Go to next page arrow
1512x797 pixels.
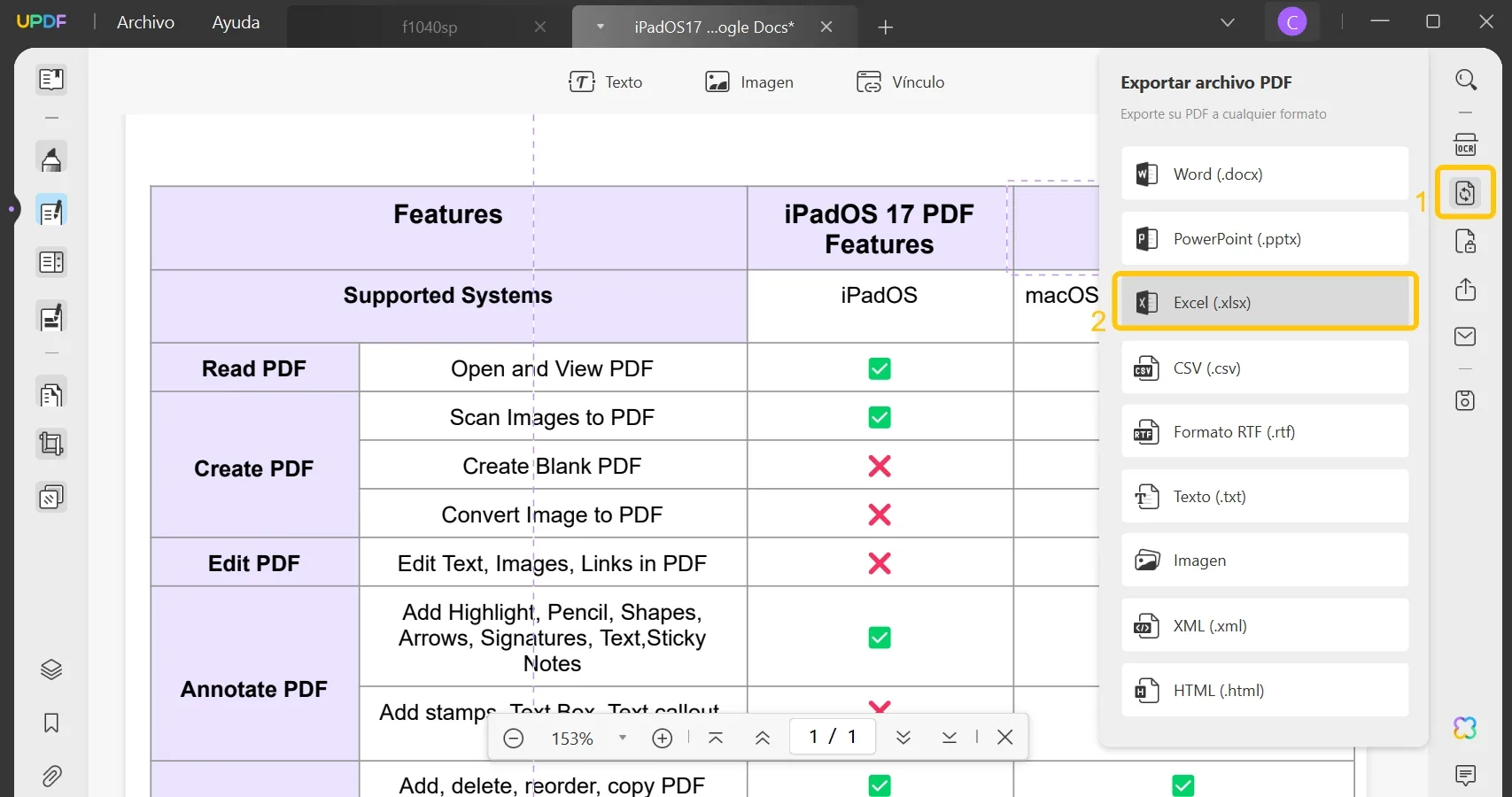903,738
